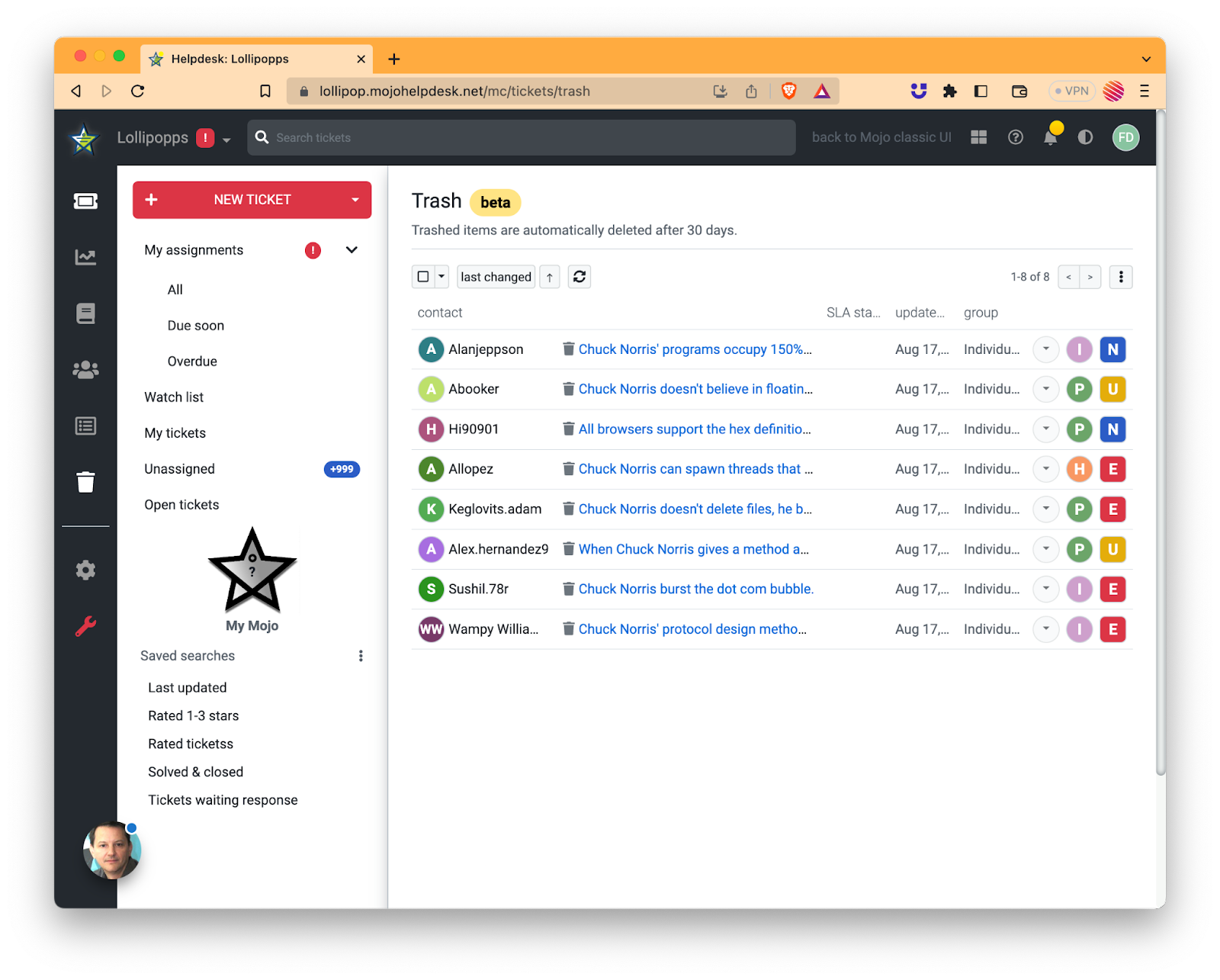Toggle the browser sidebar panel icon
The image size is (1220, 980).
(x=981, y=92)
